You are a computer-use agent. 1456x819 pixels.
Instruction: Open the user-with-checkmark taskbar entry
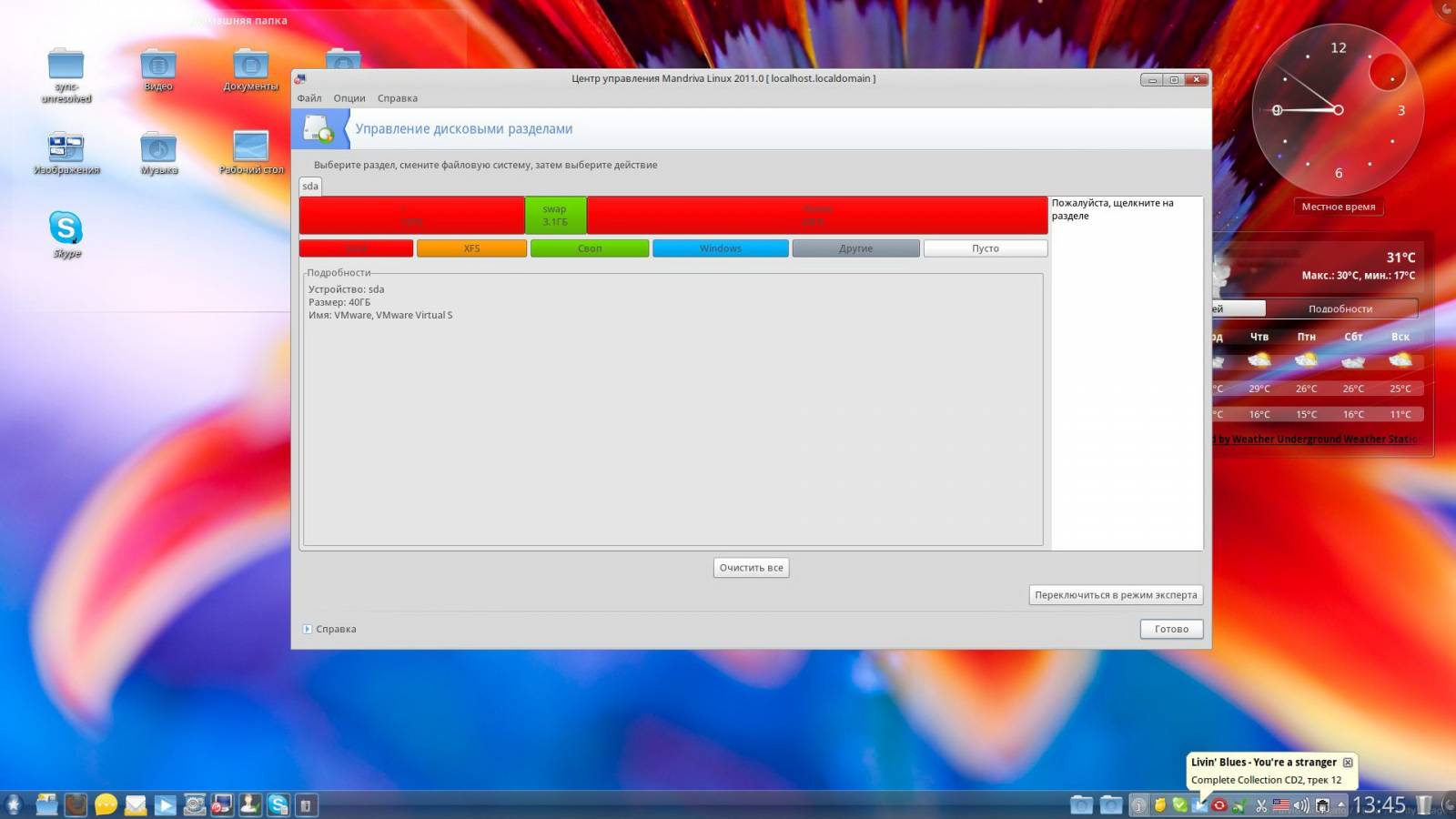250,804
